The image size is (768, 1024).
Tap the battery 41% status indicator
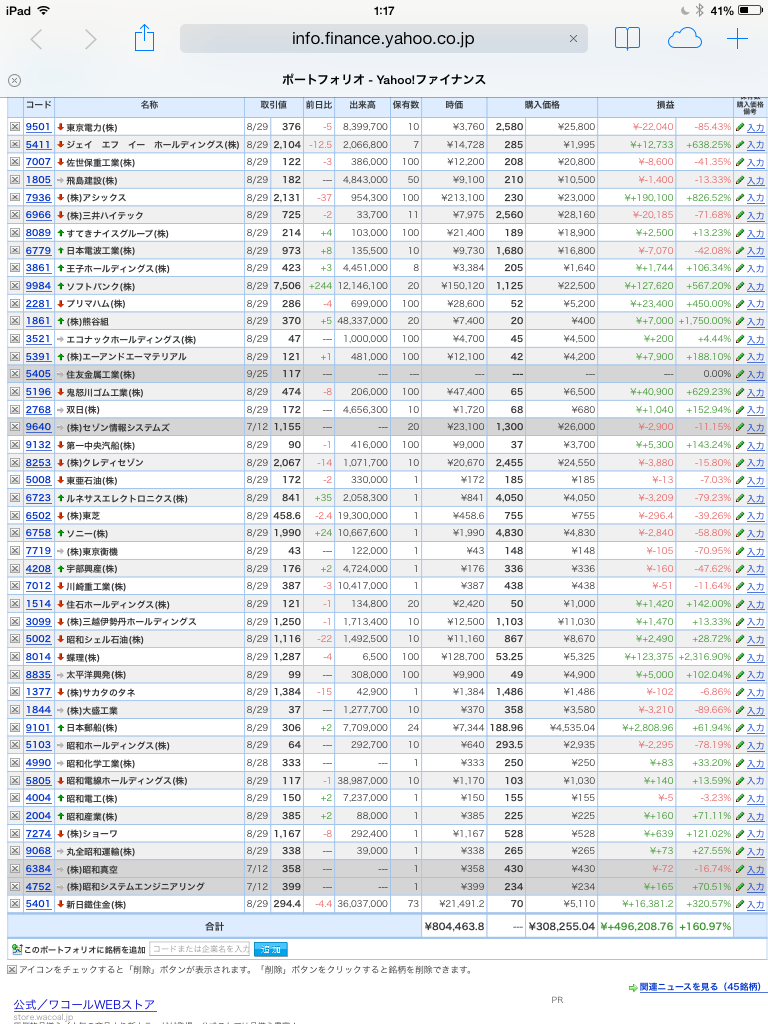point(736,10)
